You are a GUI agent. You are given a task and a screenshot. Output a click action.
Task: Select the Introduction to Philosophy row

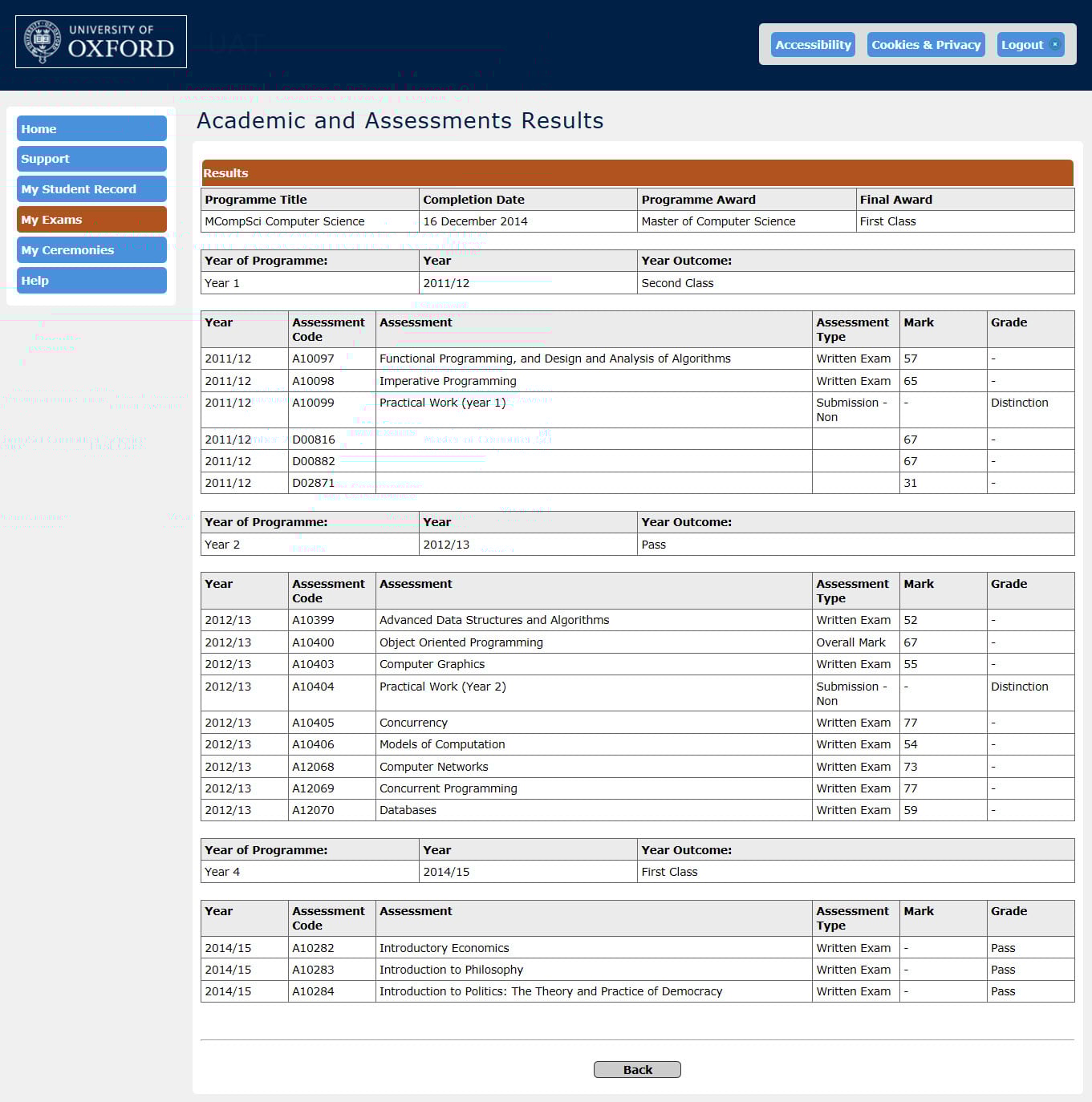[x=451, y=970]
